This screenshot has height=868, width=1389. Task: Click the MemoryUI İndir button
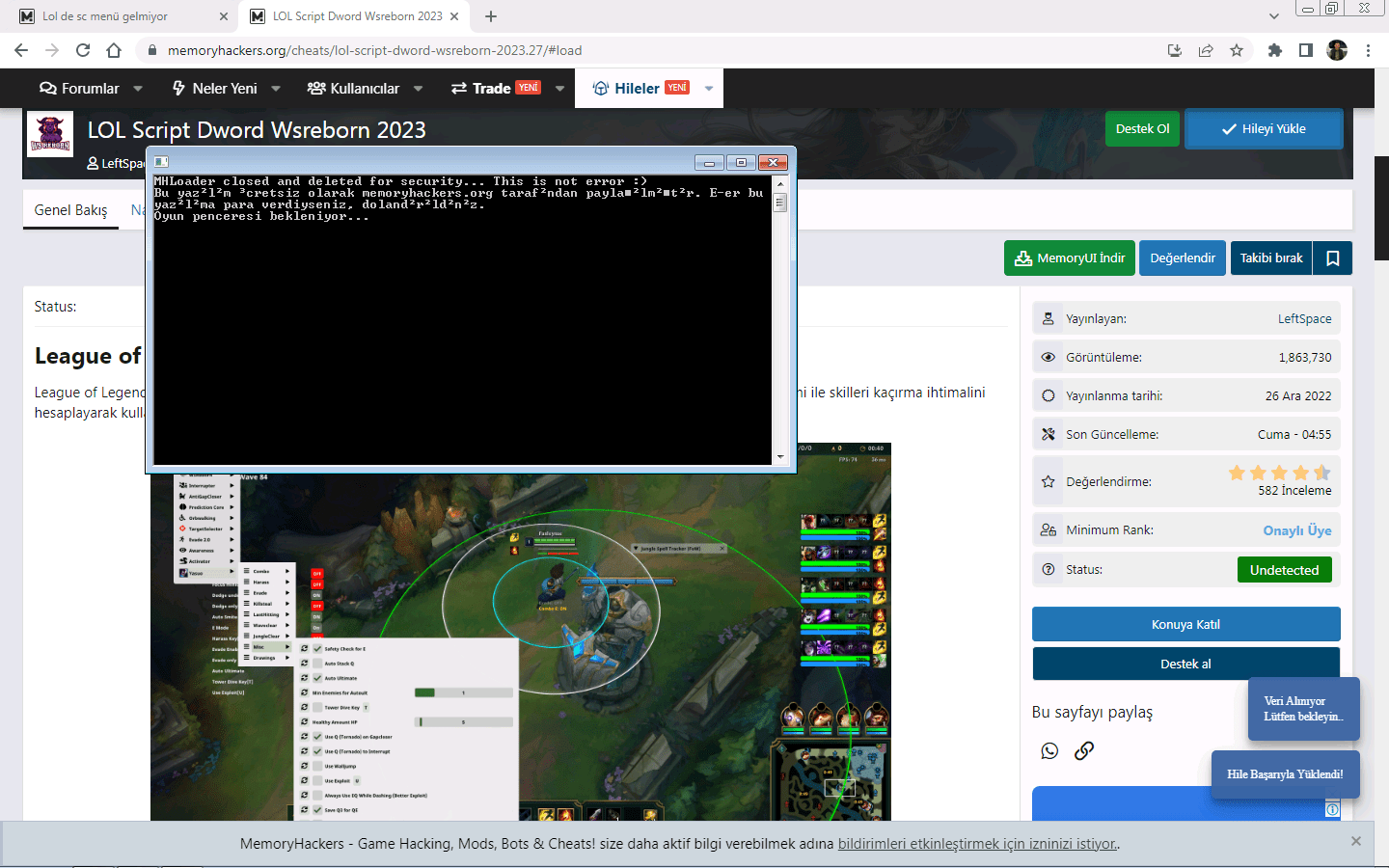1070,258
